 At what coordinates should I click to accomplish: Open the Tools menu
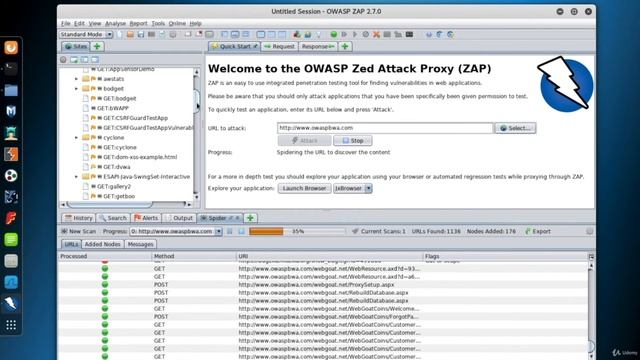[x=158, y=24]
